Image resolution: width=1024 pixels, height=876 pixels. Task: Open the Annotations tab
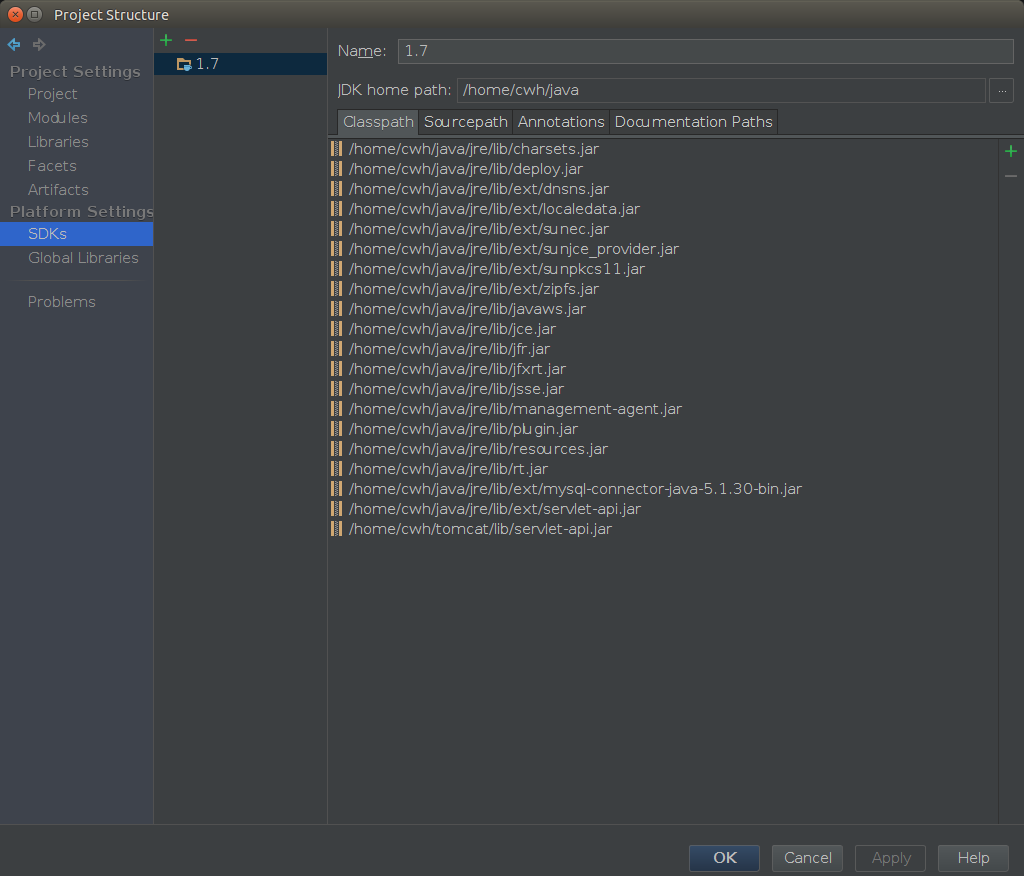pyautogui.click(x=561, y=122)
